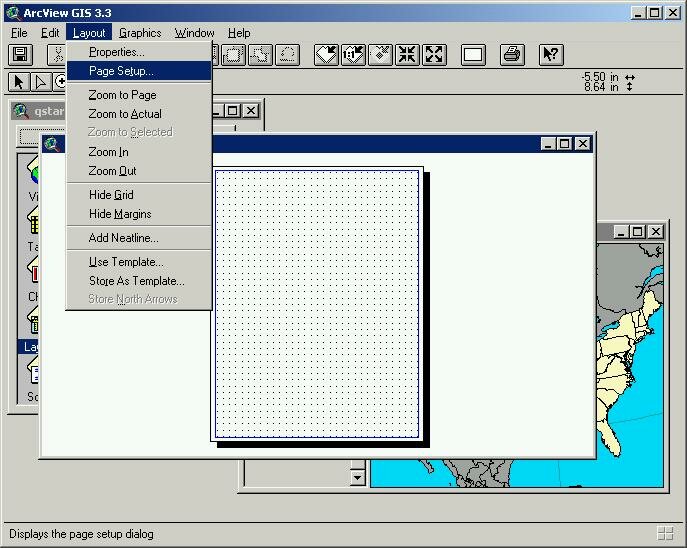Image resolution: width=687 pixels, height=548 pixels.
Task: Open the Edit menu
Action: [x=50, y=33]
